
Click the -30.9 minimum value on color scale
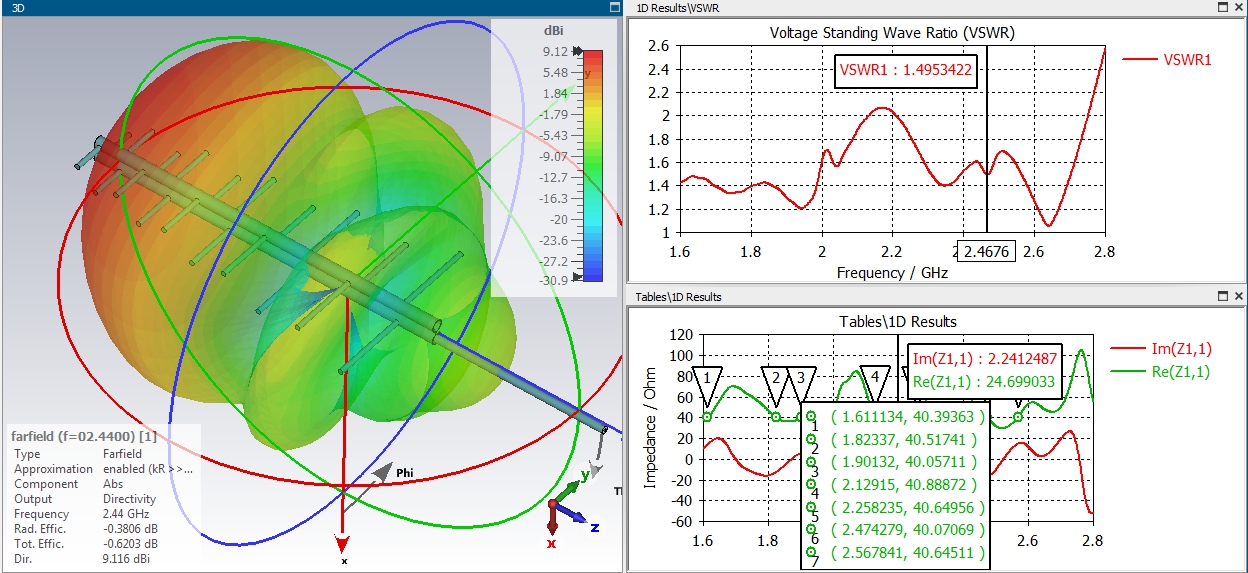[x=553, y=282]
